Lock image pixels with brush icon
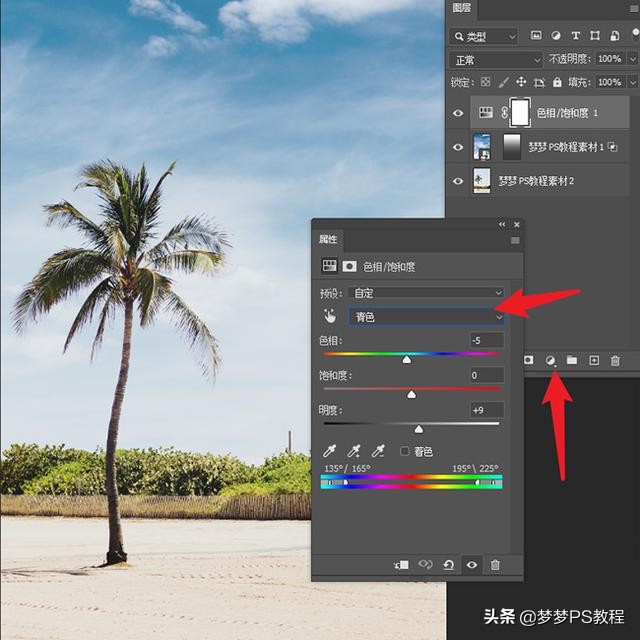Image resolution: width=640 pixels, height=640 pixels. [x=503, y=82]
